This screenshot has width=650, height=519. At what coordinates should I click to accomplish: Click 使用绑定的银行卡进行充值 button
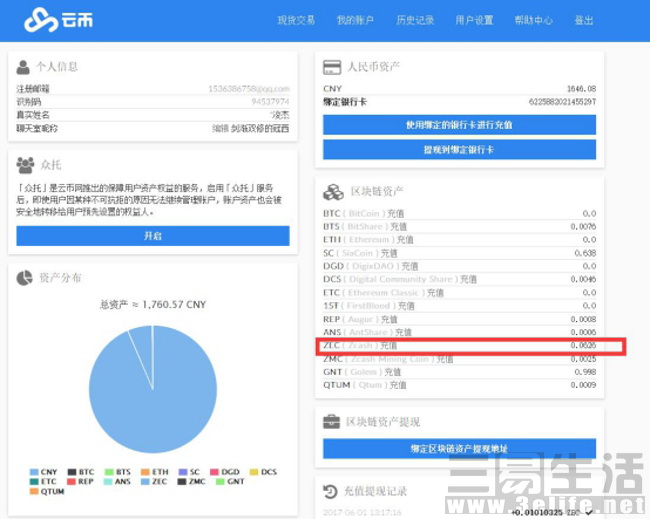[x=459, y=125]
